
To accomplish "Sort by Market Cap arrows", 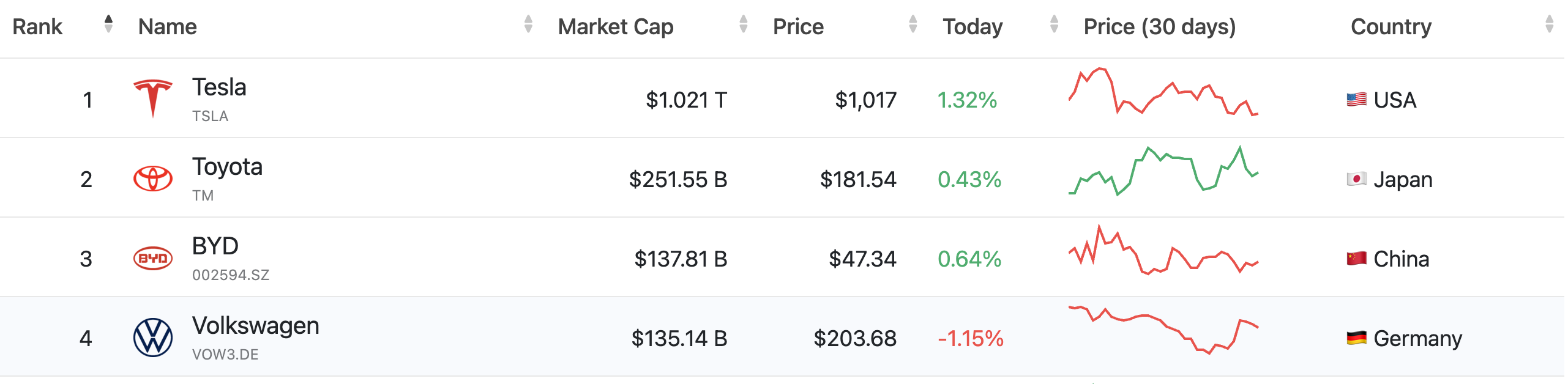I will click(743, 24).
